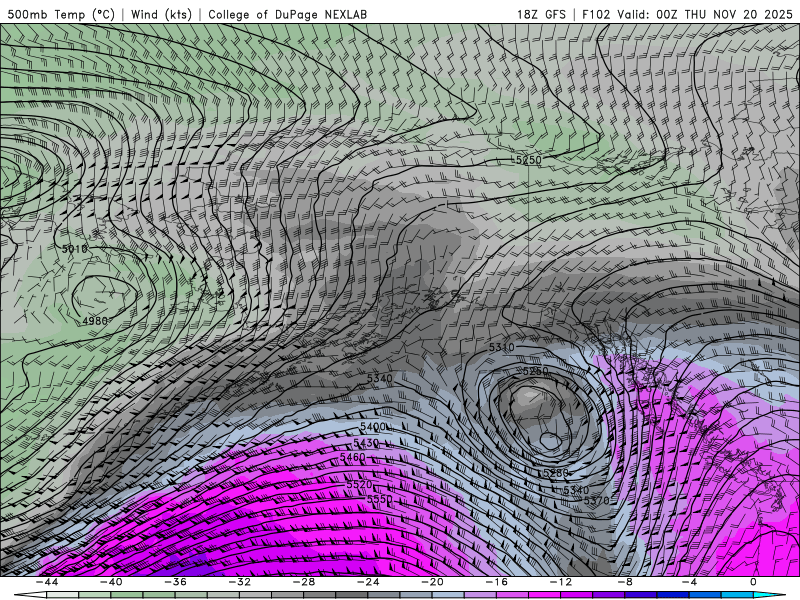Select the 5250 label just below the 5310 label
The width and height of the screenshot is (800, 600).
(536, 371)
